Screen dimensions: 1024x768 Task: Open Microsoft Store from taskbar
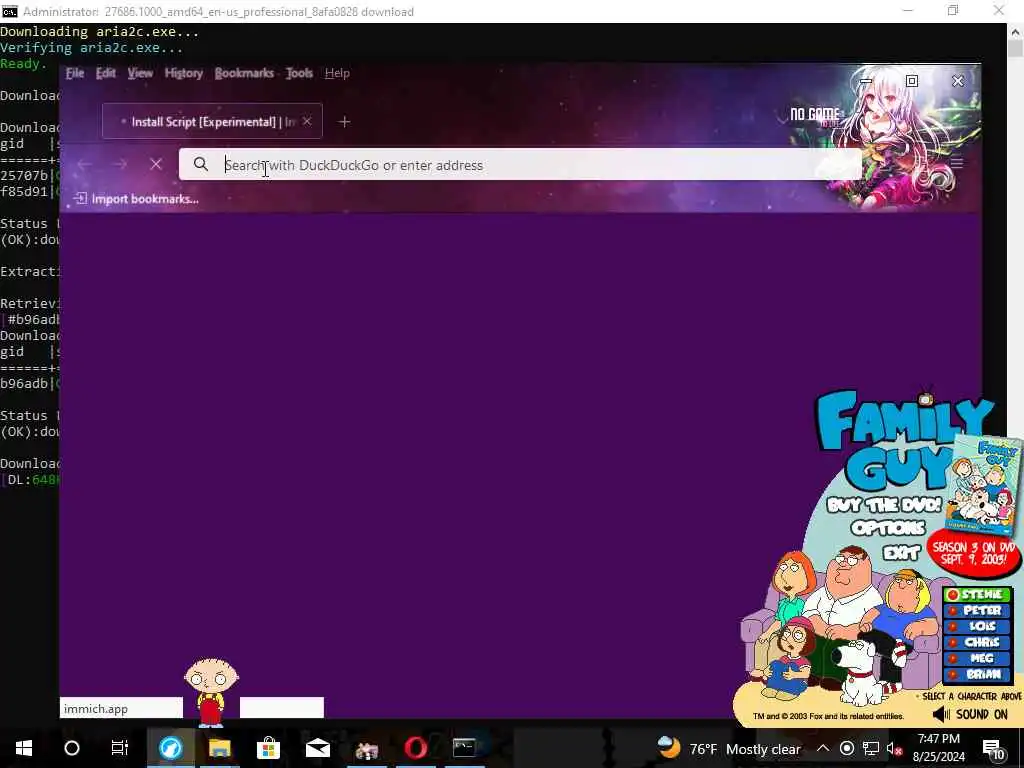pyautogui.click(x=268, y=748)
